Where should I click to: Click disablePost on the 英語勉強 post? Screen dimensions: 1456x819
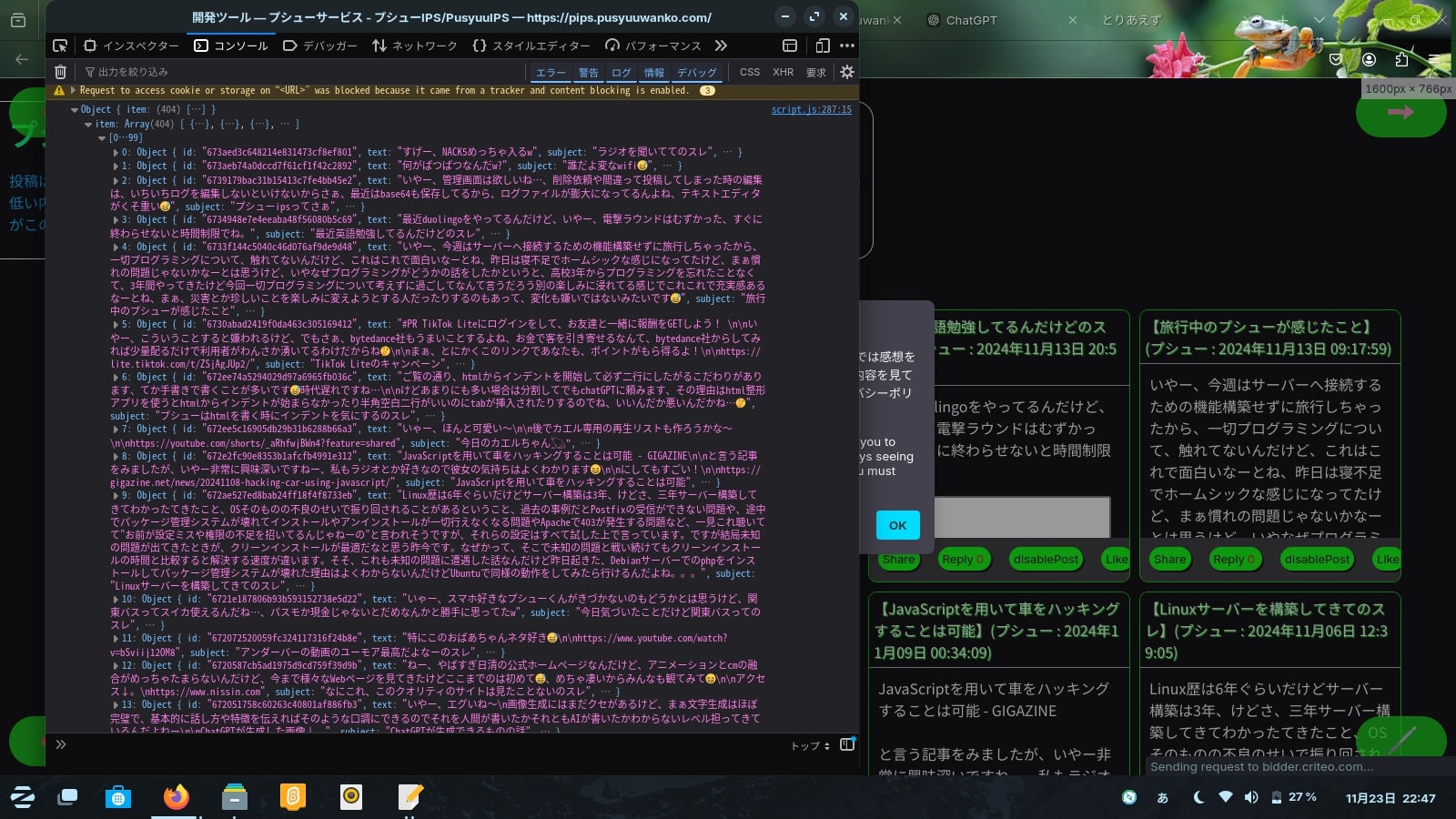[1046, 560]
